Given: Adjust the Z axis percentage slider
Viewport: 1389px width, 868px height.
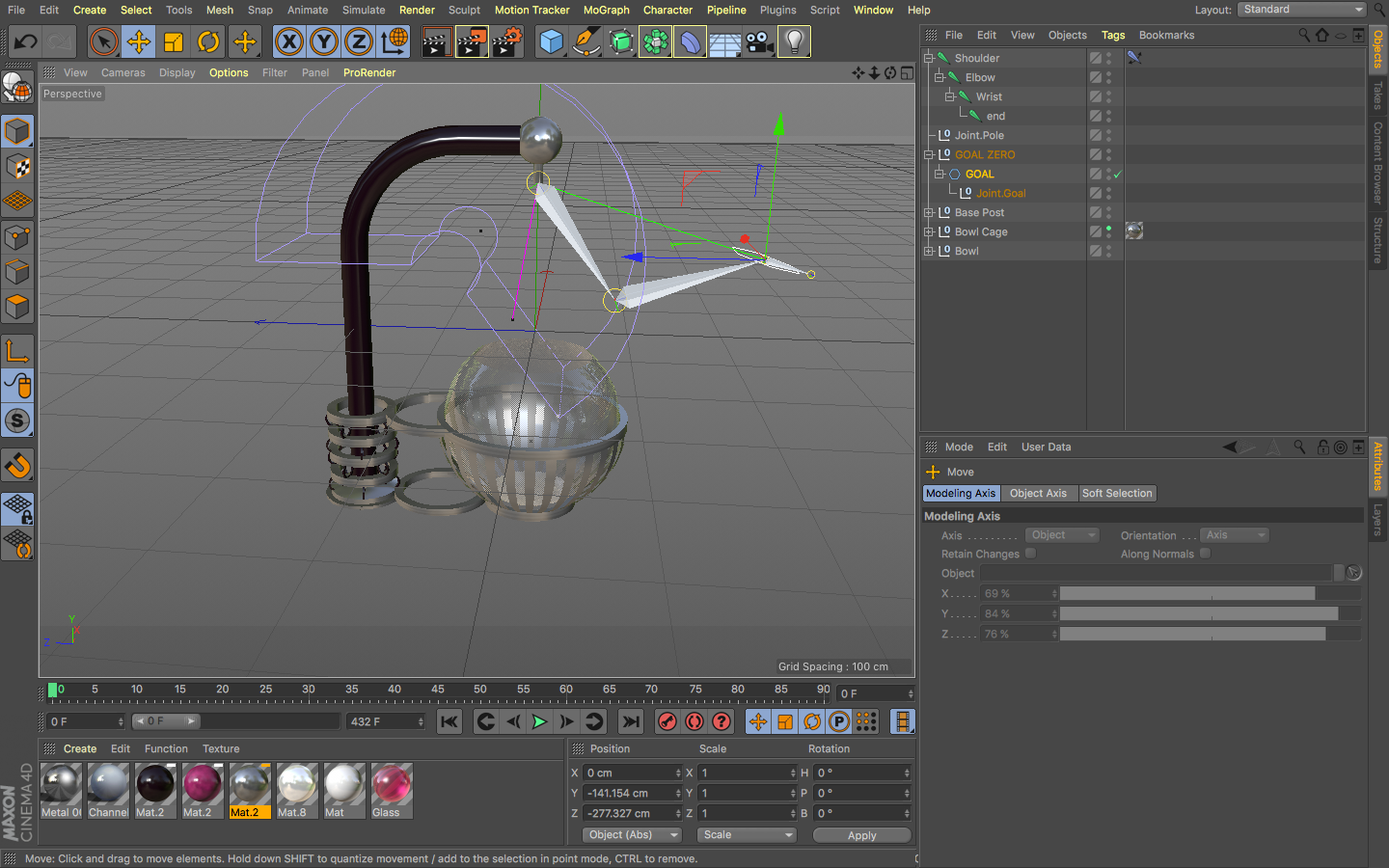Looking at the screenshot, I should [x=1211, y=634].
